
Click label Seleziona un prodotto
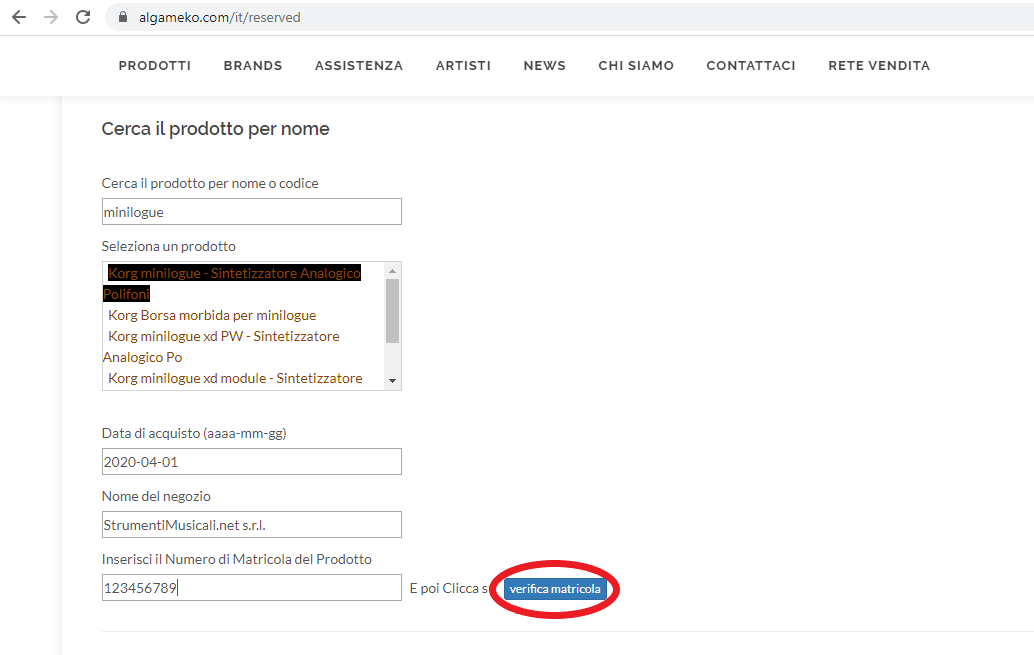[168, 246]
